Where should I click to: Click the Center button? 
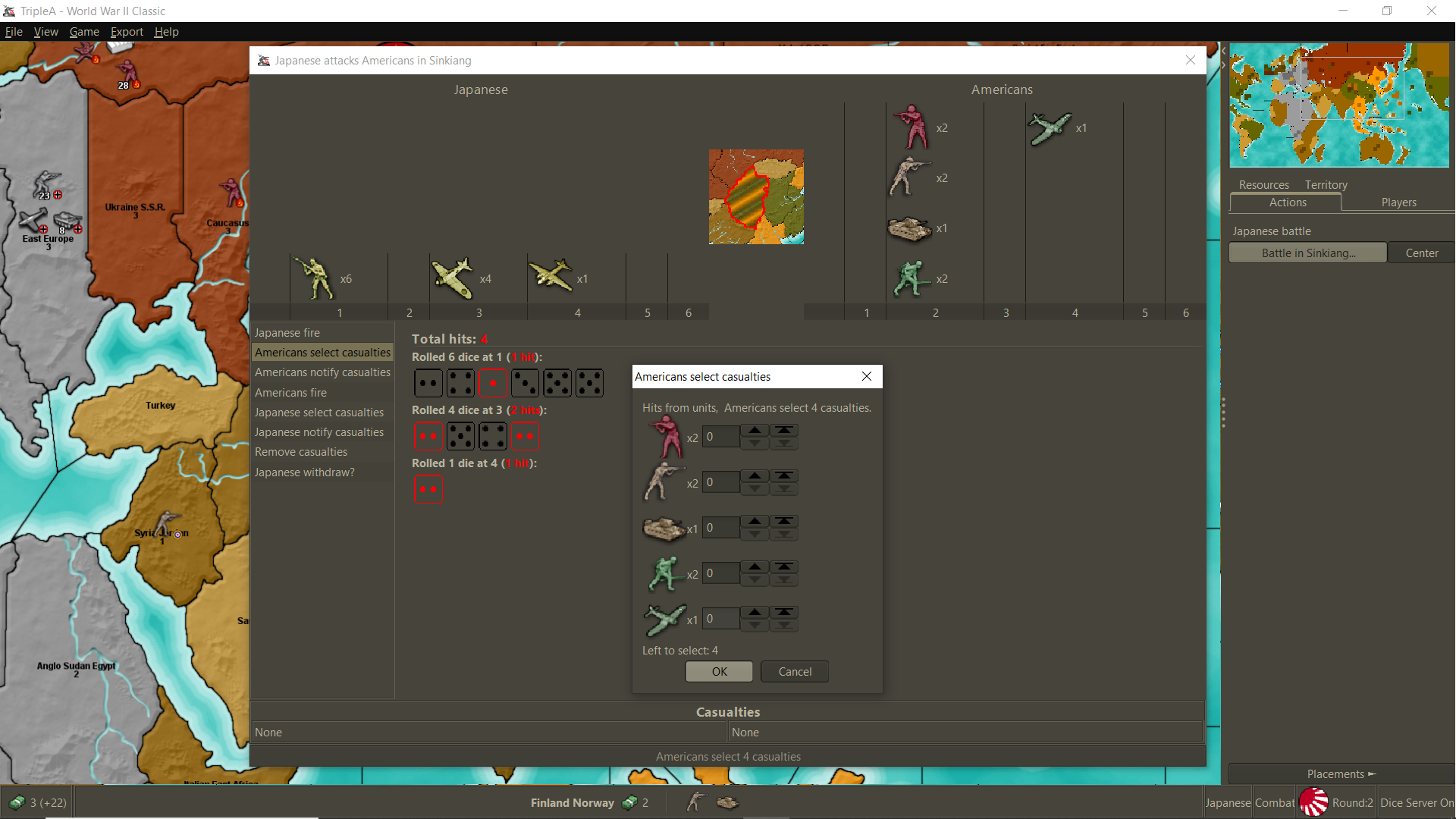[x=1421, y=253]
